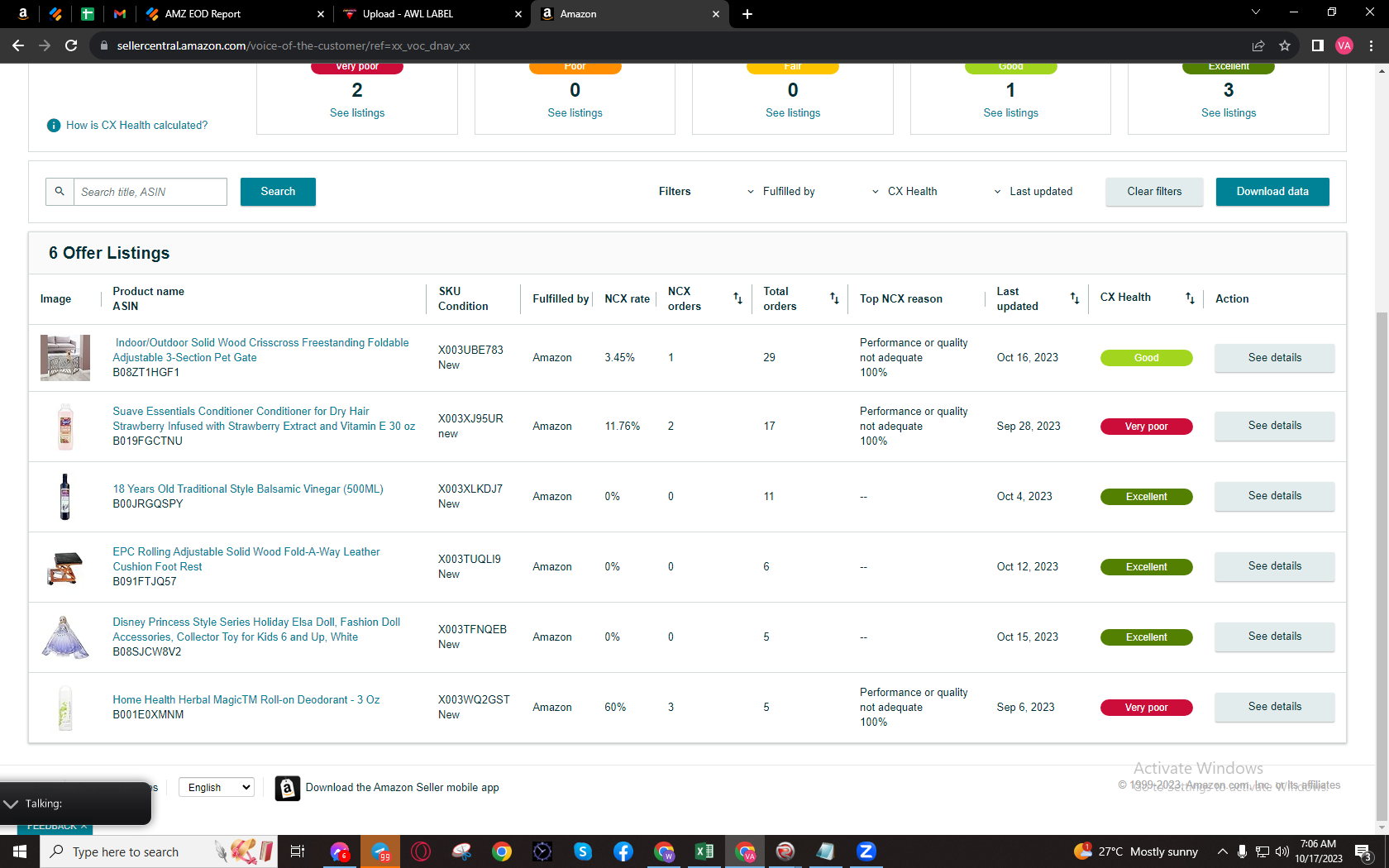See listings under Very poor
Image resolution: width=1389 pixels, height=868 pixels.
pyautogui.click(x=357, y=113)
